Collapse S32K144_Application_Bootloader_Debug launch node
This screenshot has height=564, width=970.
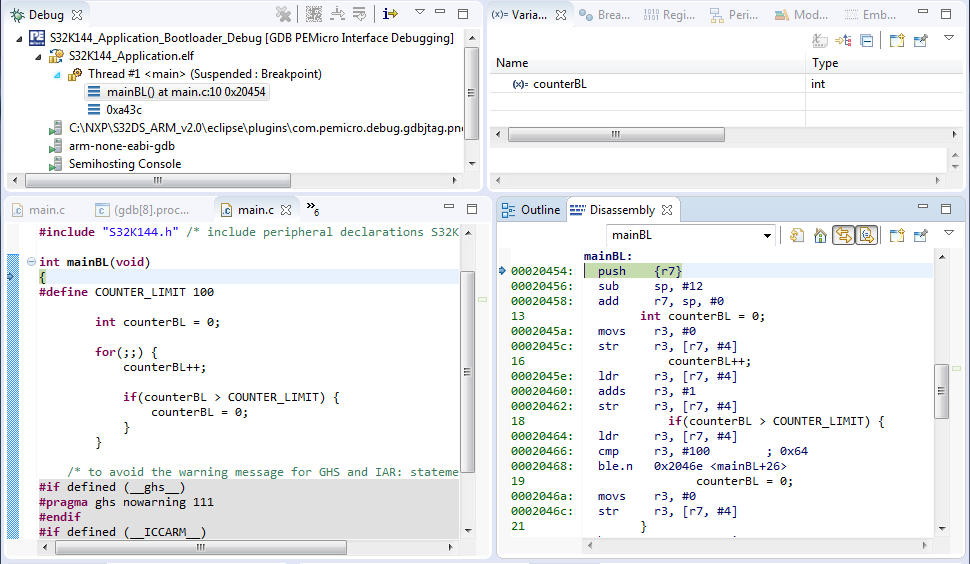click(x=19, y=38)
